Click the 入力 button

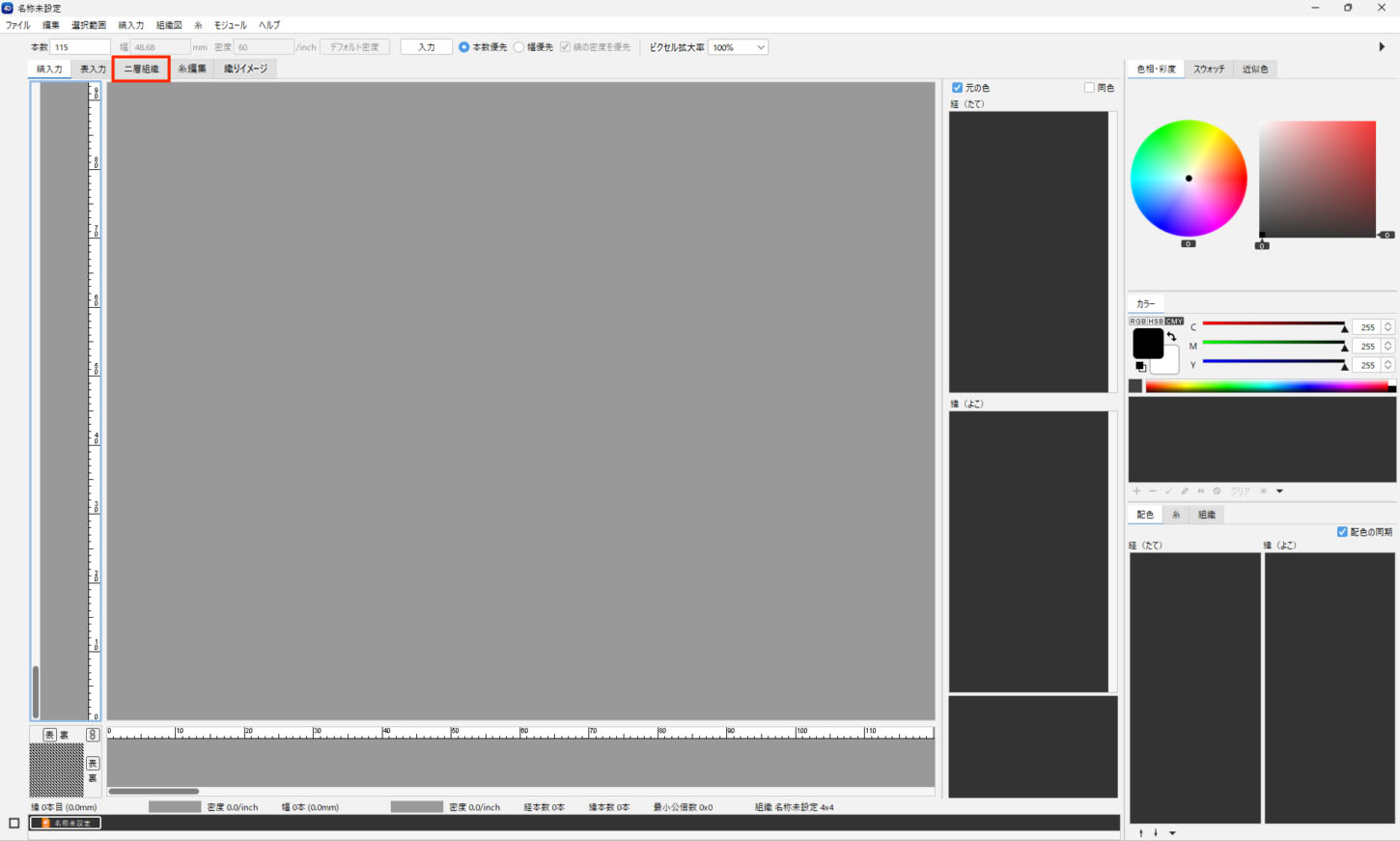[x=426, y=47]
